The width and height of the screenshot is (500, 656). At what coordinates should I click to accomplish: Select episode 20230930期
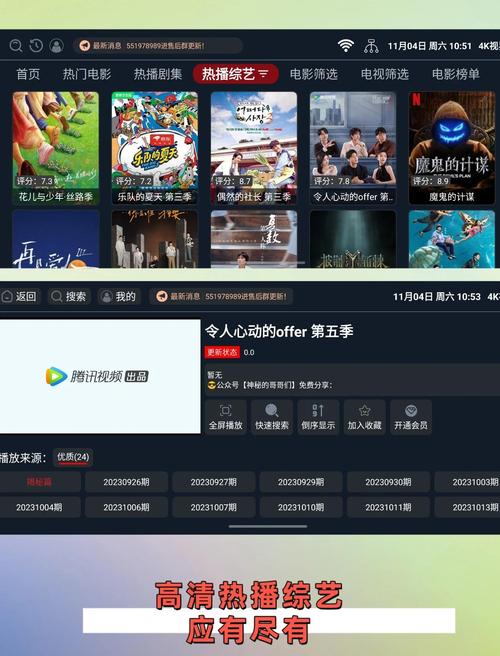pyautogui.click(x=388, y=482)
